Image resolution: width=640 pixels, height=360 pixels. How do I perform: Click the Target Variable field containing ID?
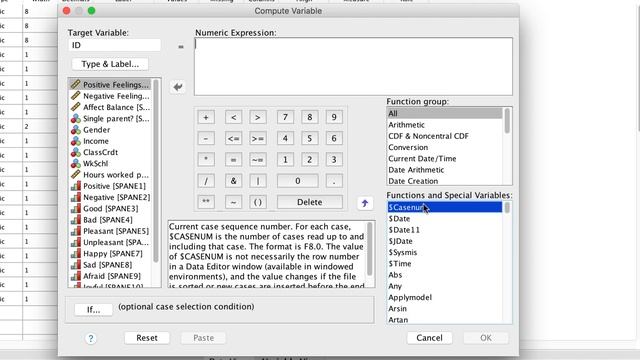pos(114,45)
